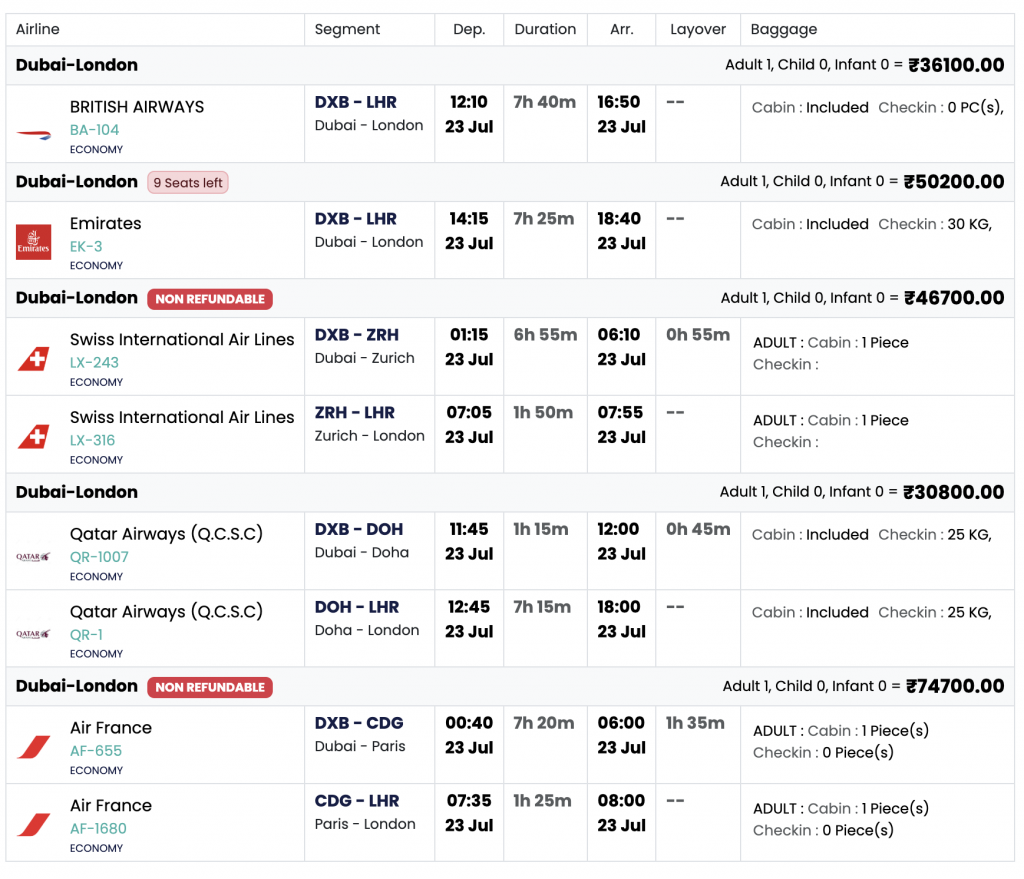Open flight number LX-316
Viewport: 1024px width, 879px height.
[x=93, y=440]
